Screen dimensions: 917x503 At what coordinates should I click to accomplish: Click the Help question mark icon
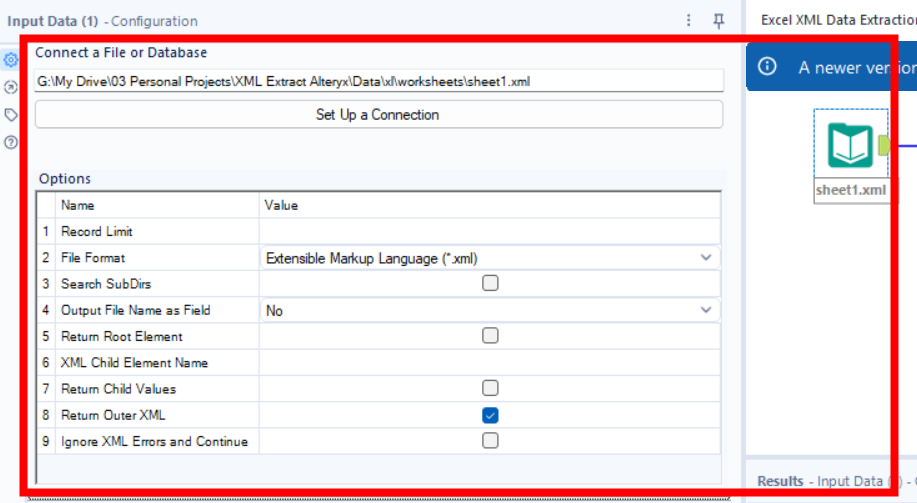pyautogui.click(x=11, y=142)
